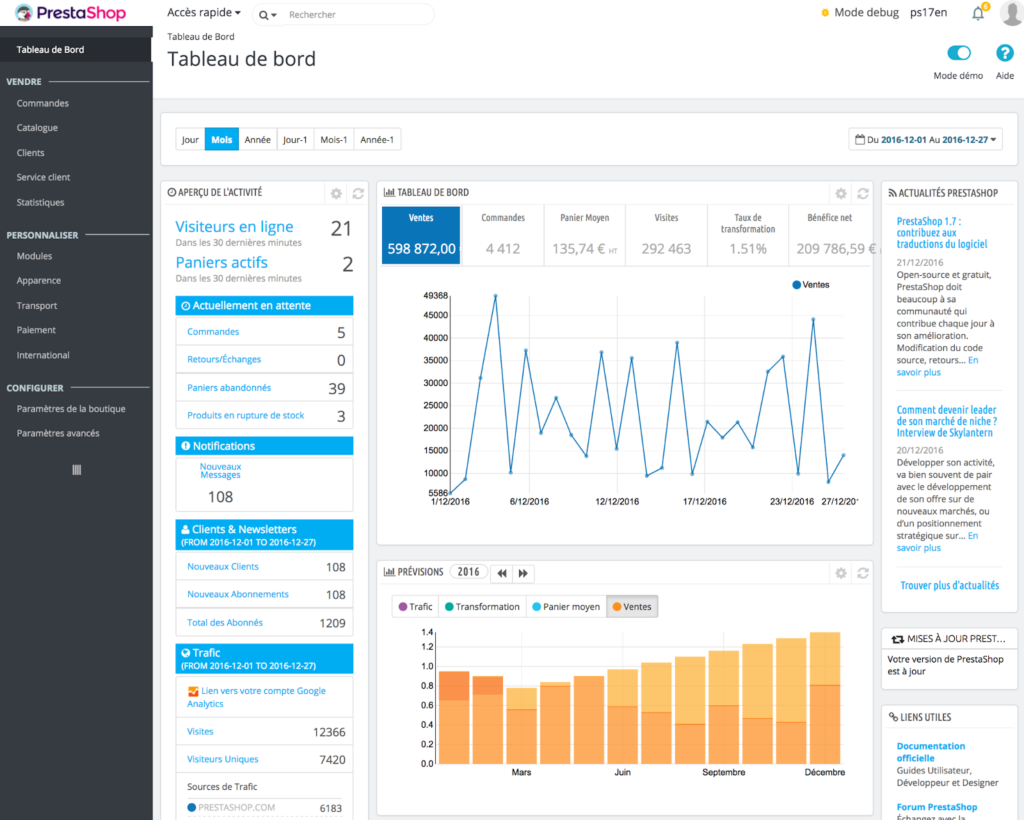Click the Rechercher search field
This screenshot has width=1024, height=820.
[355, 15]
